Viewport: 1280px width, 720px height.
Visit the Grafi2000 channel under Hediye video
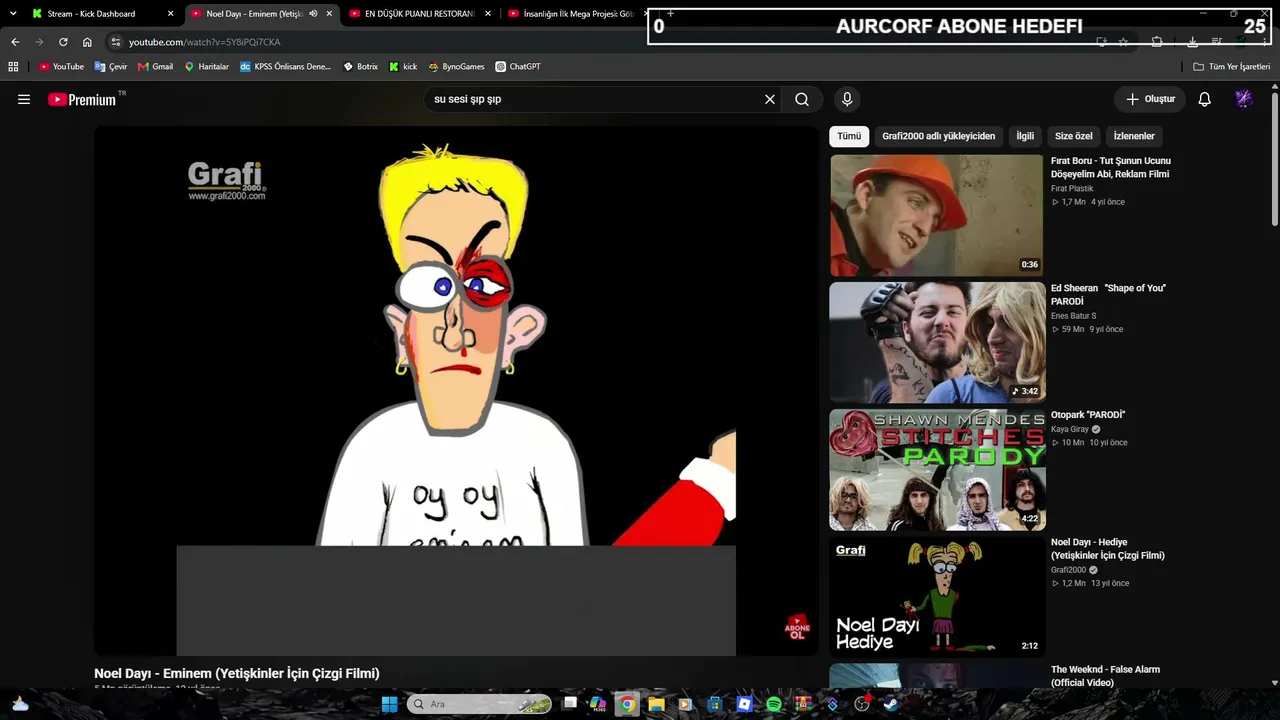coord(1068,570)
